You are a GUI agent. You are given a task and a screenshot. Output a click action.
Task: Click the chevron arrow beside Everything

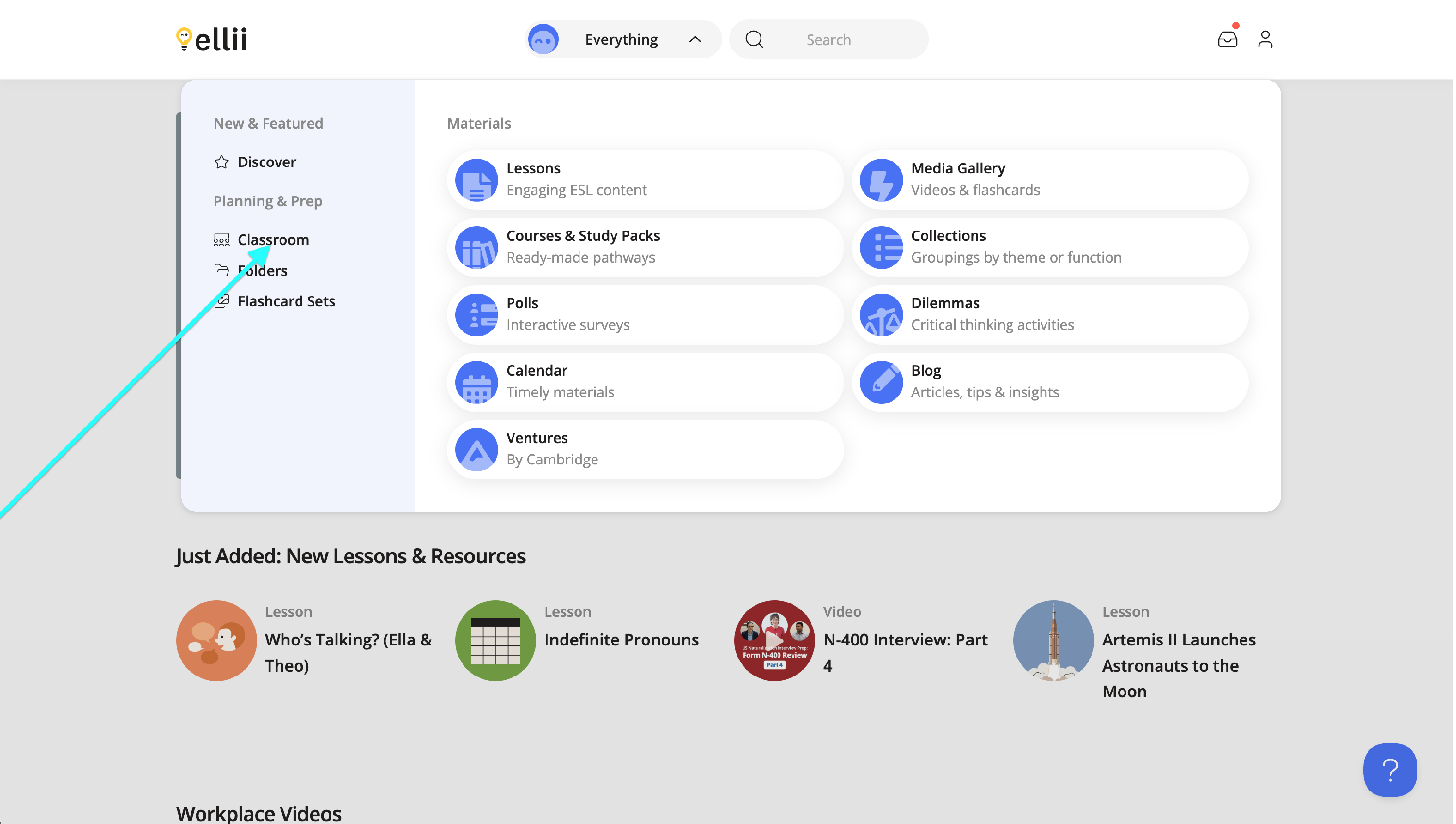tap(696, 40)
